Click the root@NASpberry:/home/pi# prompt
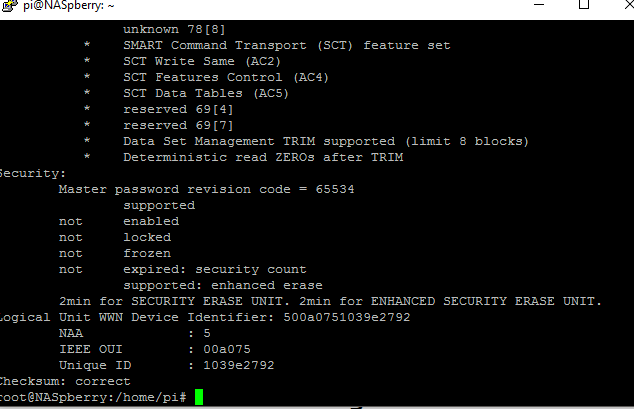 pyautogui.click(x=93, y=397)
